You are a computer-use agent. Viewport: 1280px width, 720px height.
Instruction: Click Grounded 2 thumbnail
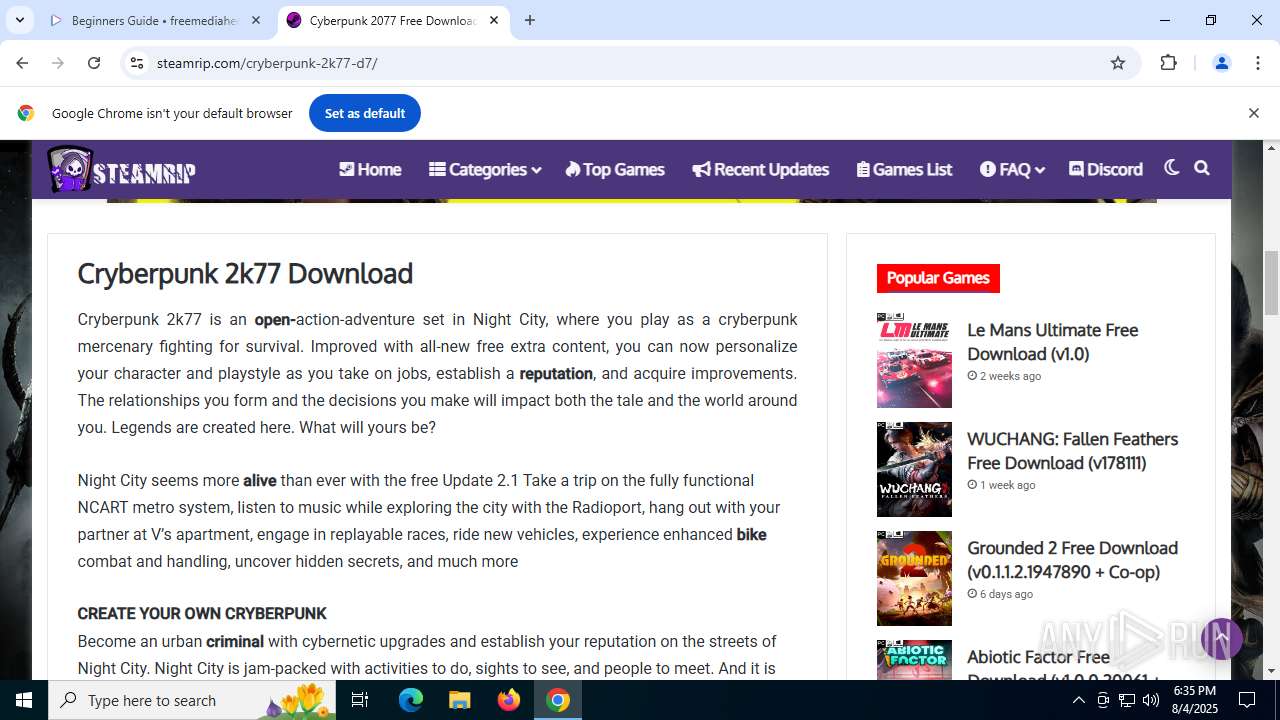click(914, 578)
